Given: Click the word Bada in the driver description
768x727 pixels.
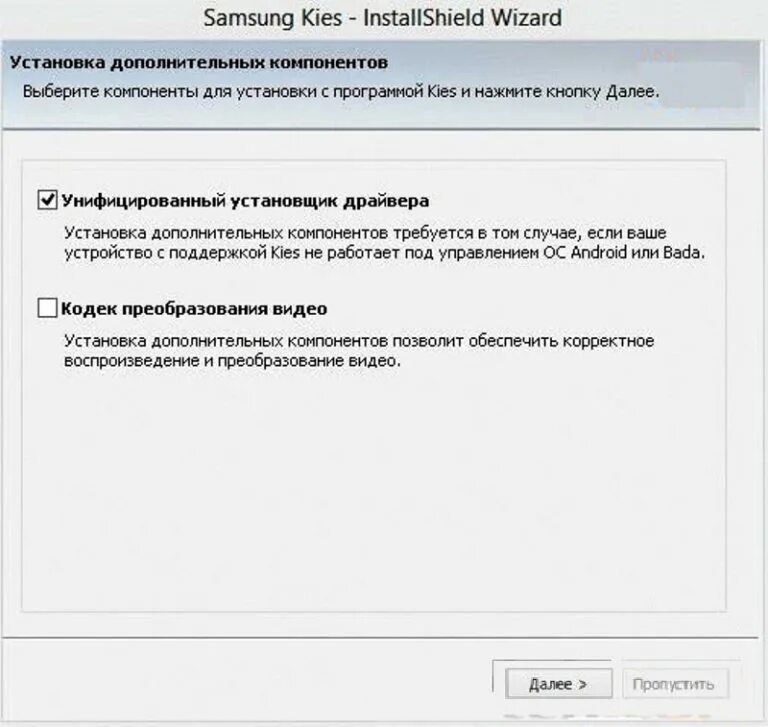Looking at the screenshot, I should click(683, 253).
